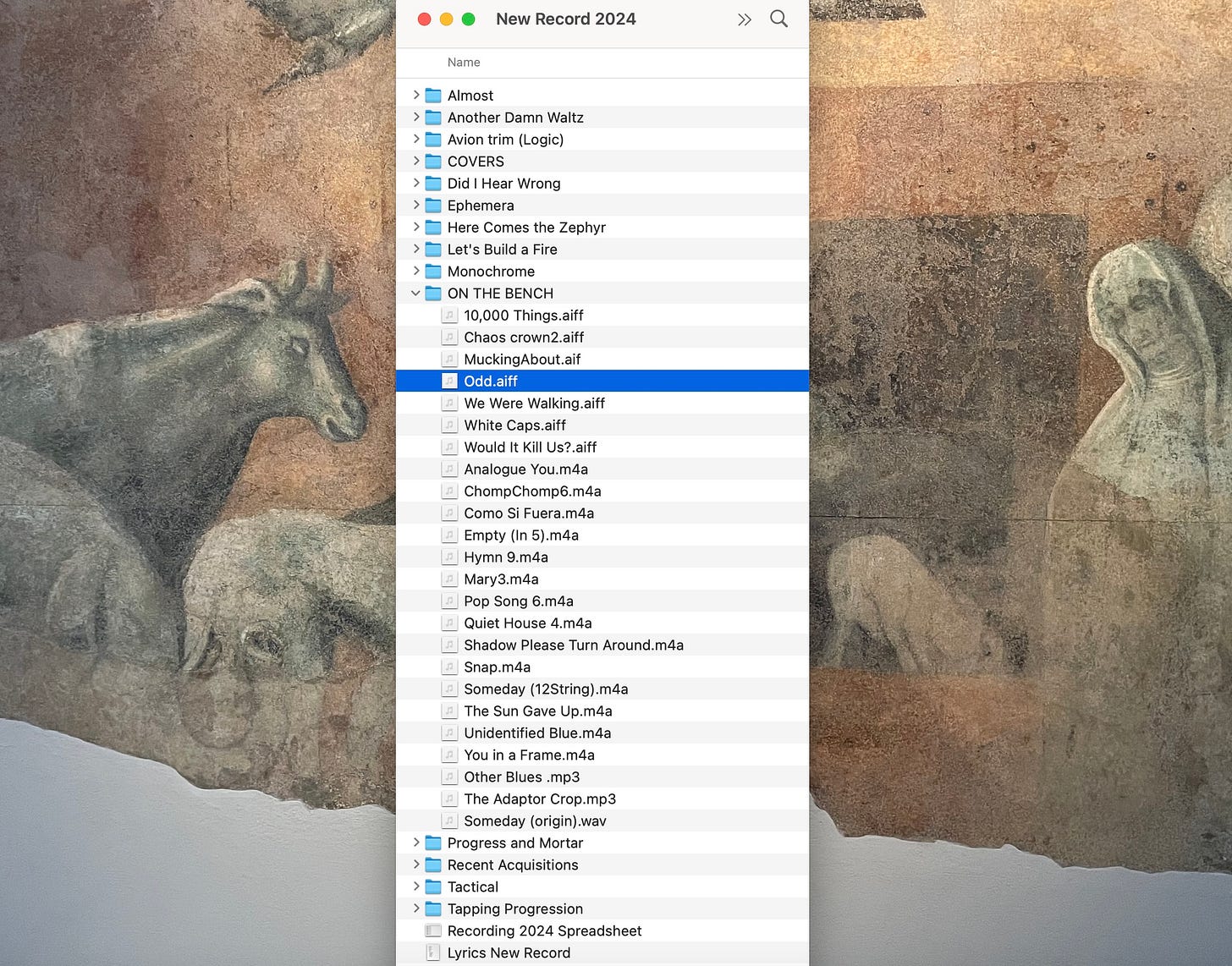1232x966 pixels.
Task: Select The Adaptor Crop.mp3
Action: tap(602, 799)
